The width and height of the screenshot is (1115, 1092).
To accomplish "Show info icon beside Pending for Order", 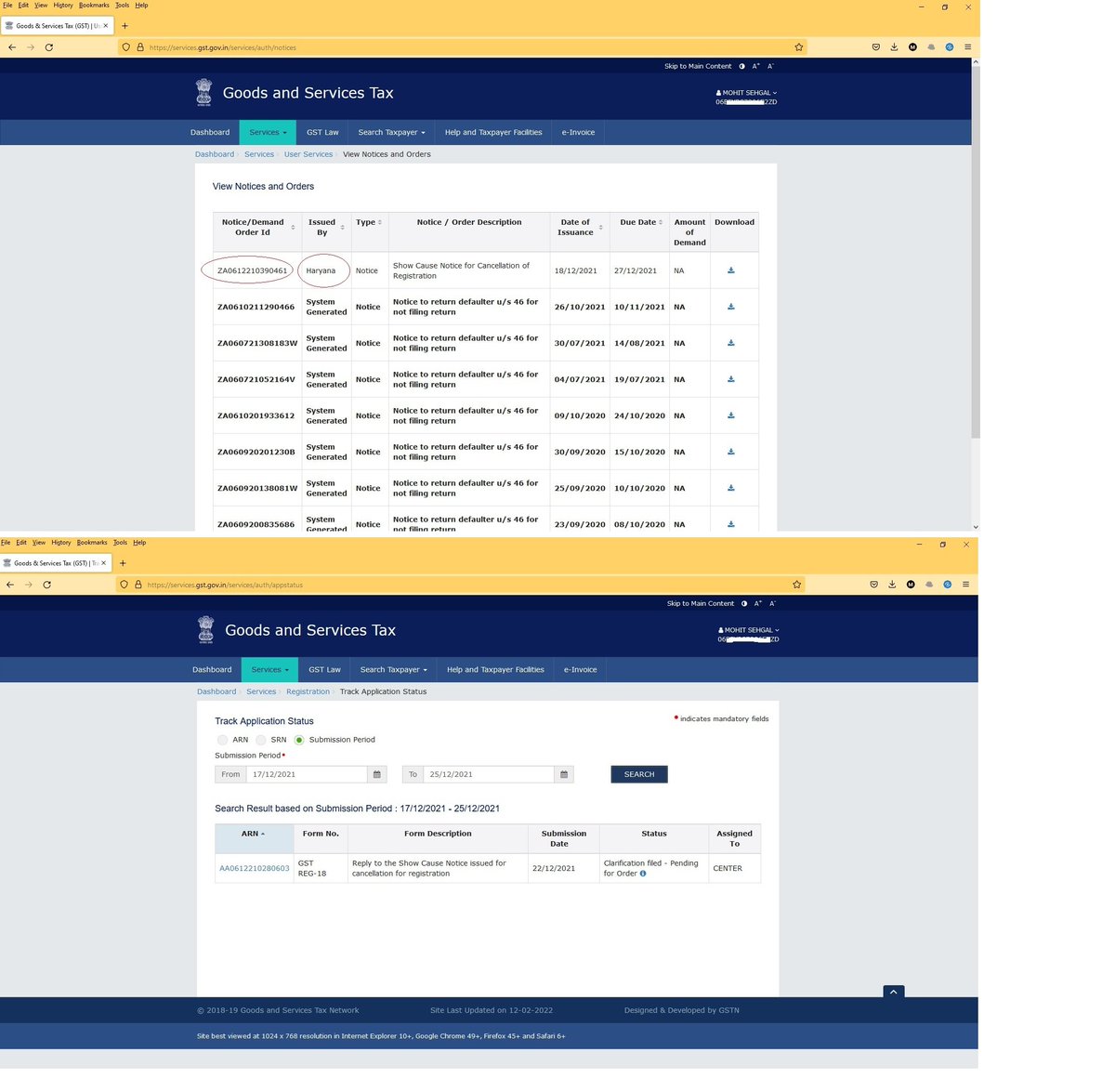I will [643, 874].
